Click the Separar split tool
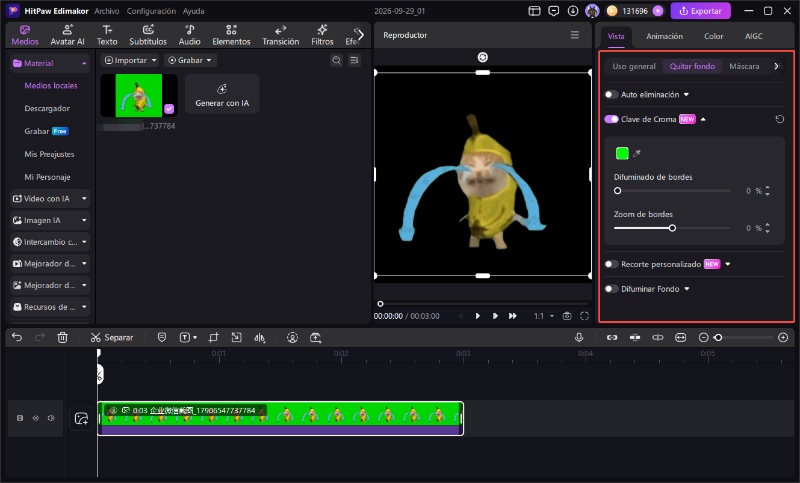This screenshot has height=483, width=800. (112, 337)
